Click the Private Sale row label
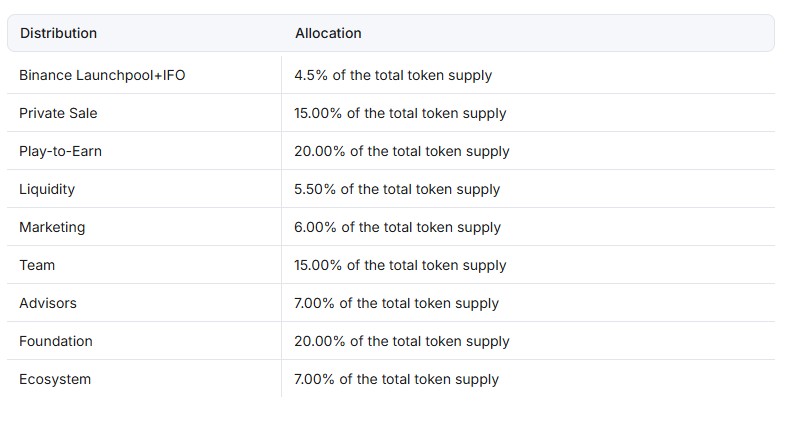The width and height of the screenshot is (811, 431). click(x=58, y=113)
